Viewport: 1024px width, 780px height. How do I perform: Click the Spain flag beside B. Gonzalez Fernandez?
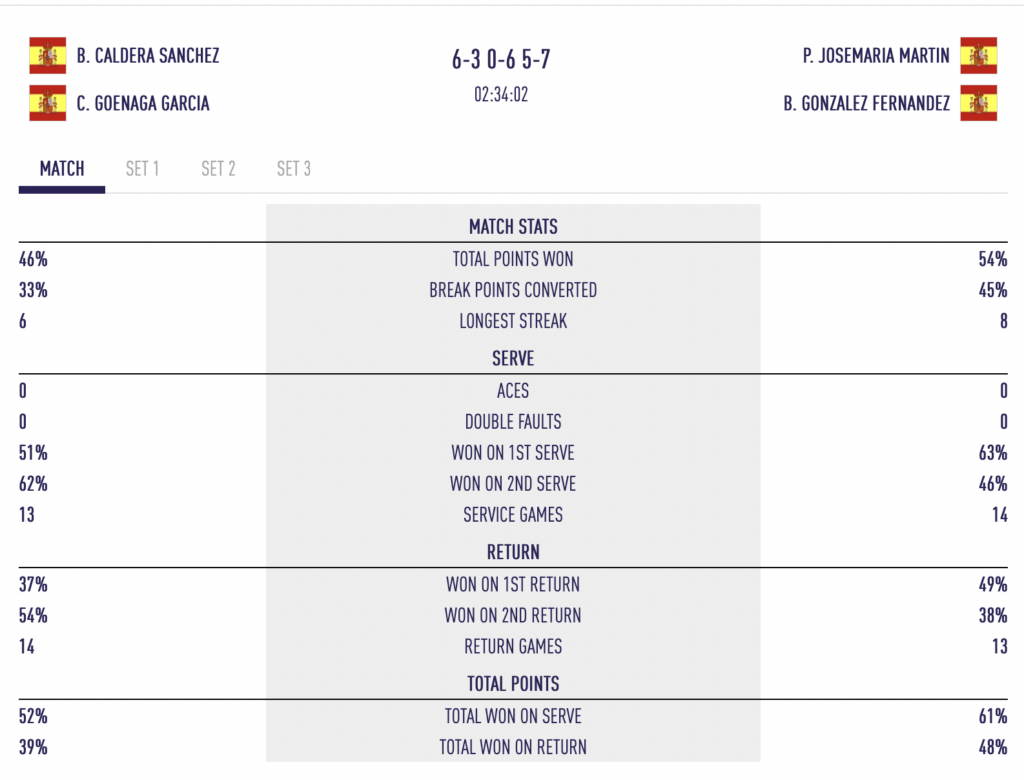click(x=978, y=103)
